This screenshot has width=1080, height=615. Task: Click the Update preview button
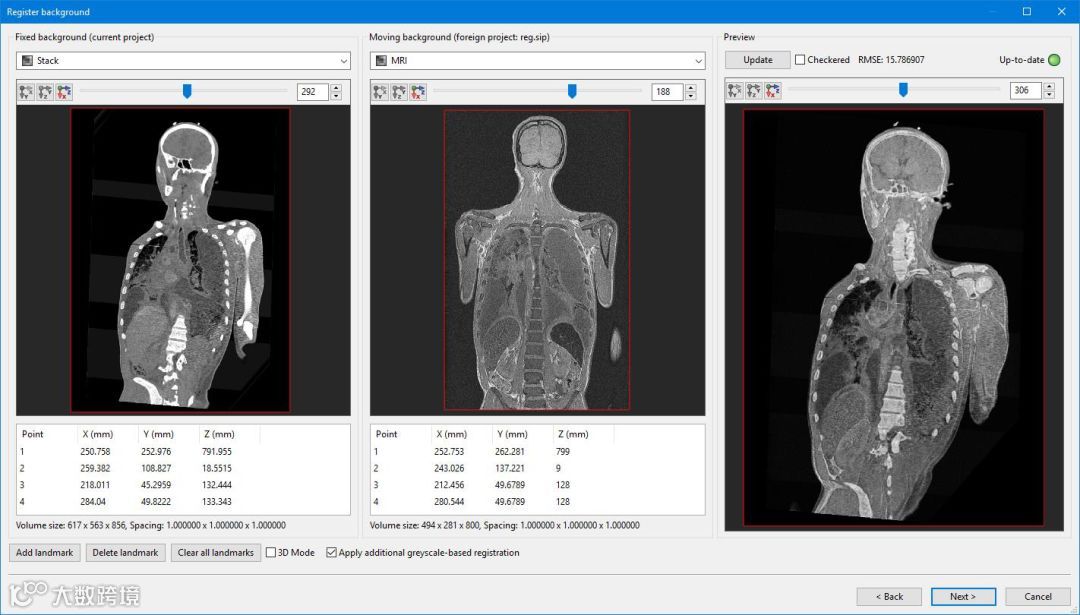(x=758, y=60)
